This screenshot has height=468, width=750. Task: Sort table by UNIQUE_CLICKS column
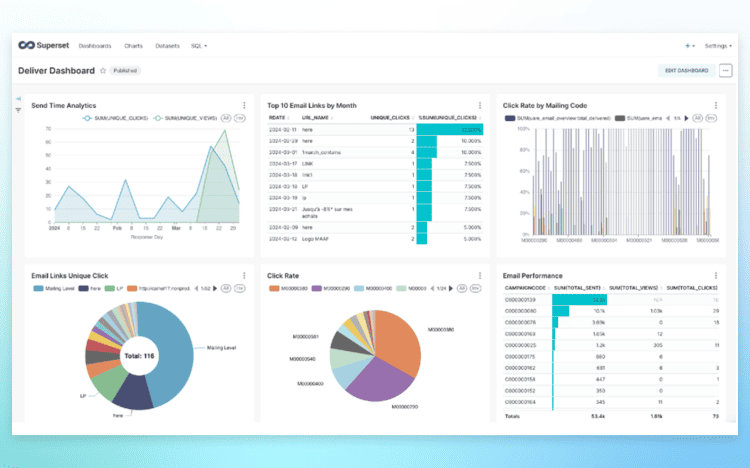392,118
